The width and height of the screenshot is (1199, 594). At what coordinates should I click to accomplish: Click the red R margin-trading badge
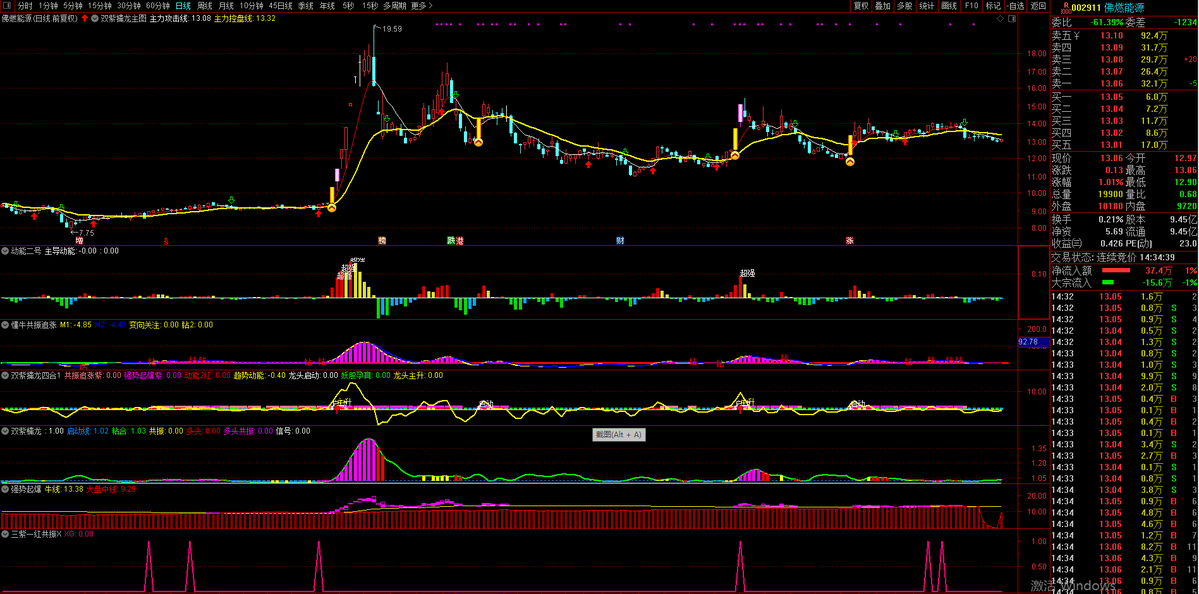(1065, 6)
